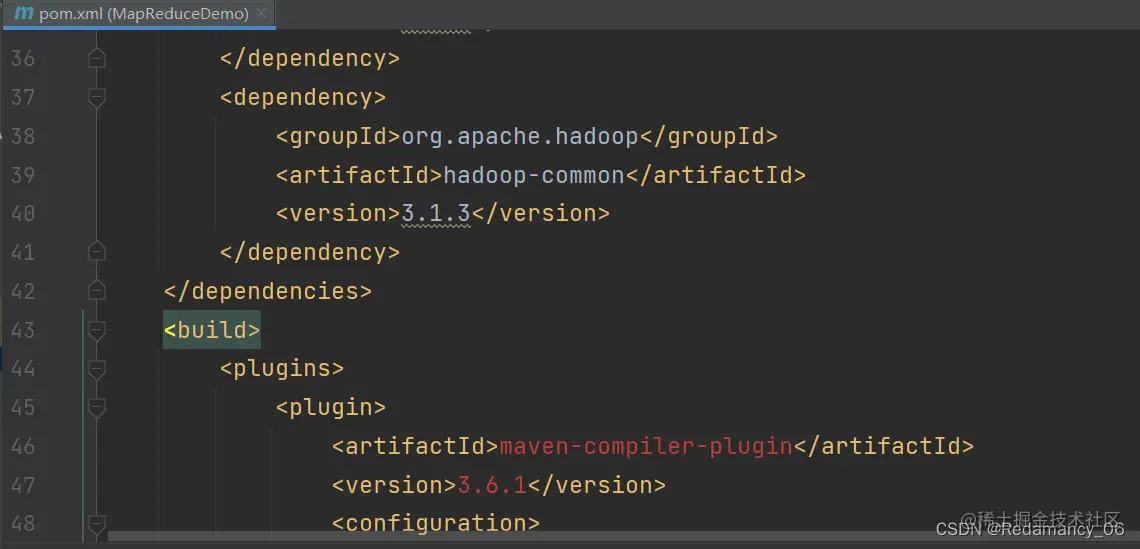Click the hadoop-common artifactId value
The width and height of the screenshot is (1140, 549).
click(534, 175)
